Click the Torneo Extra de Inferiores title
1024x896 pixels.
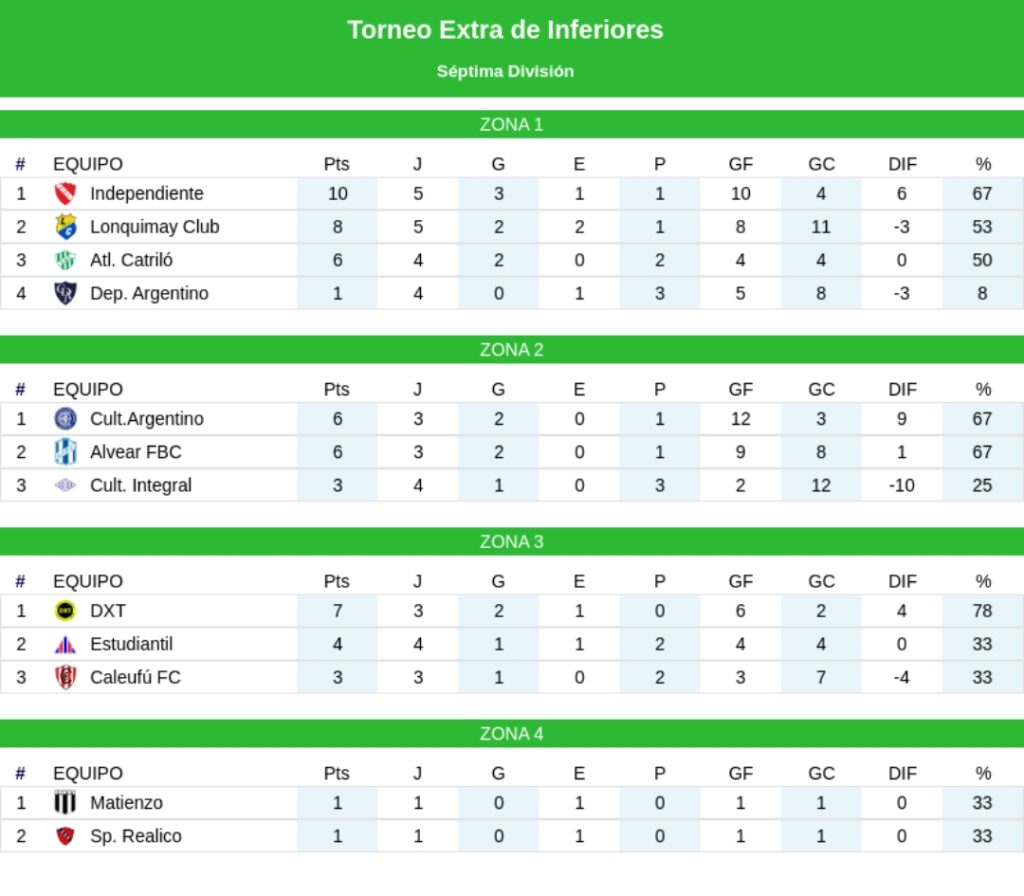pos(505,30)
